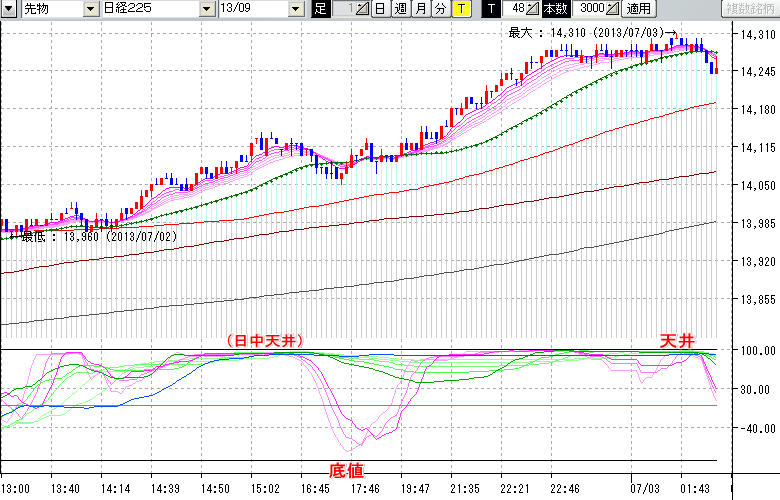Screen dimensions: 780x500
Task: Switch to the monthly 月 timeframe
Action: coord(420,9)
